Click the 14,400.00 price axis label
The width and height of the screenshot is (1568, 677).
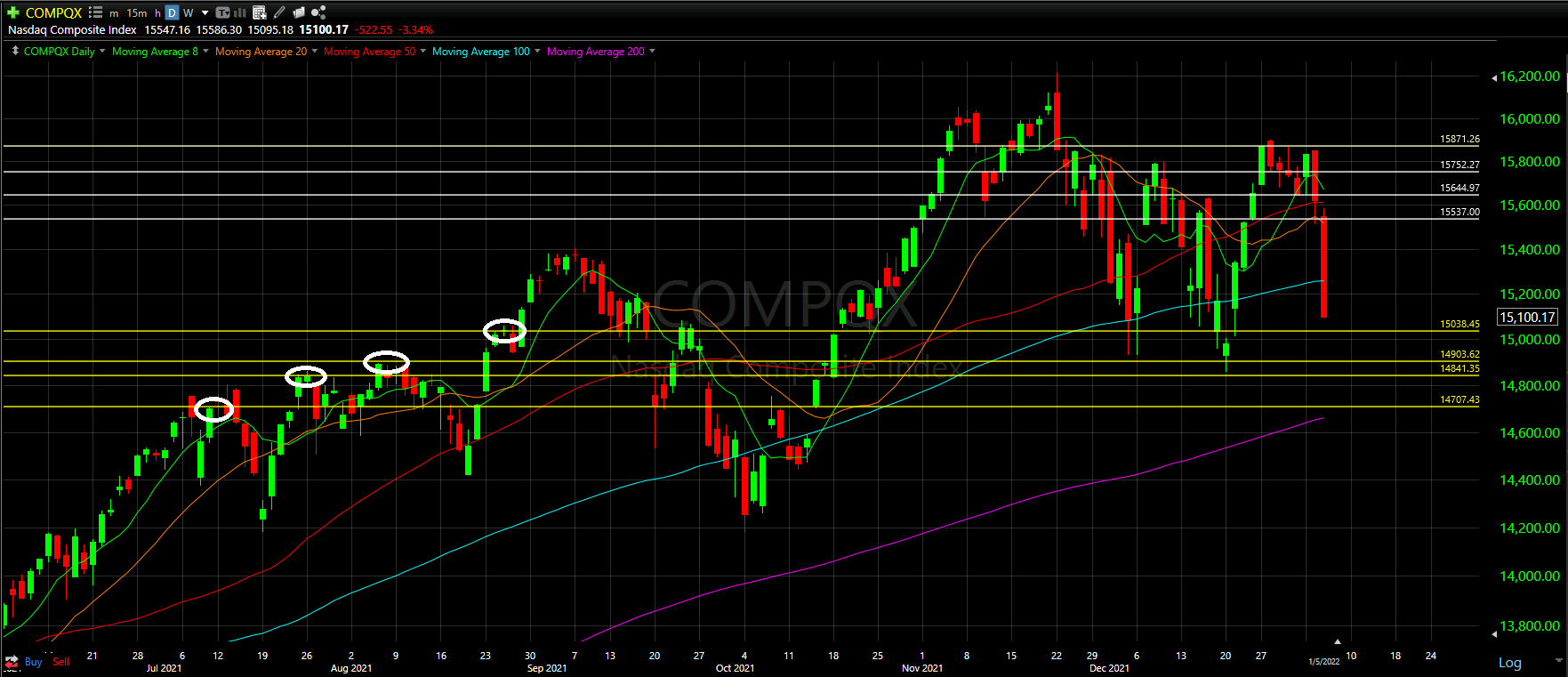point(1530,480)
